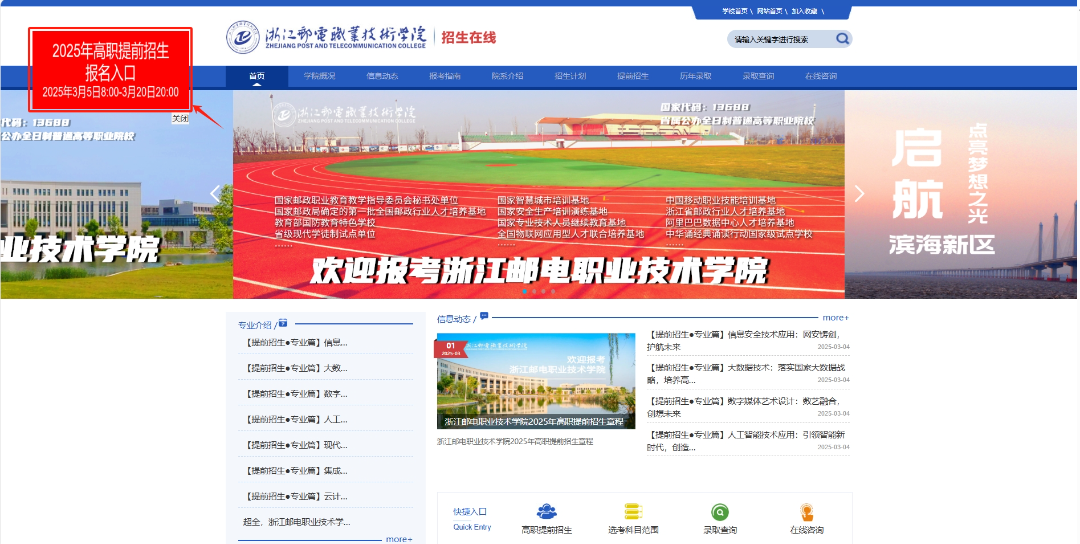The height and width of the screenshot is (544, 1080).
Task: Click the college logo emblem
Action: click(244, 38)
